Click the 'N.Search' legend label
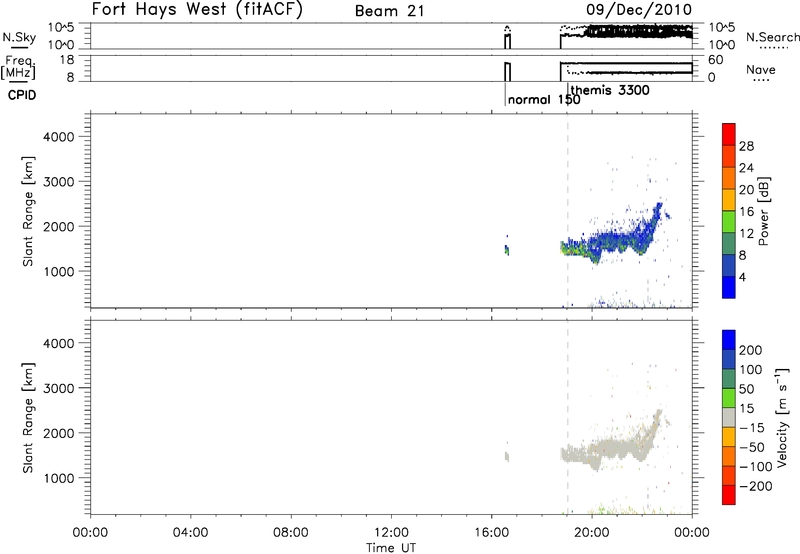Image resolution: width=800 pixels, height=554 pixels. point(773,37)
